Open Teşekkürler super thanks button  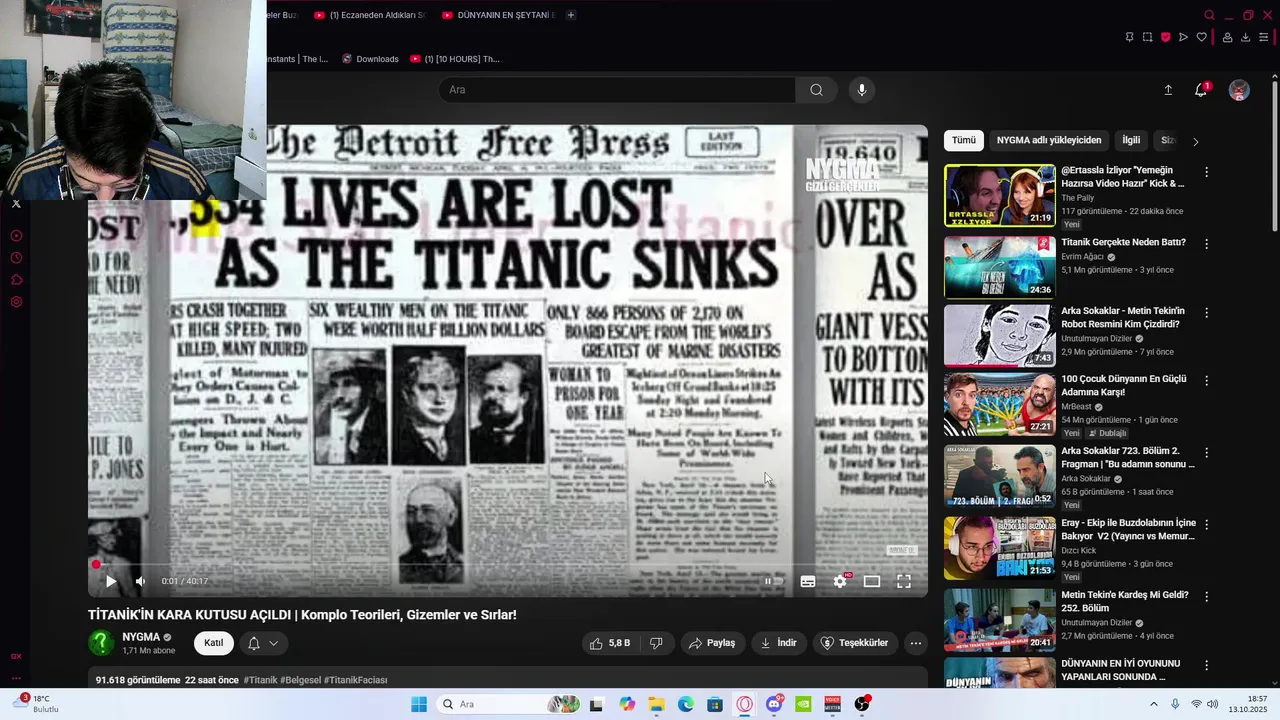point(854,643)
